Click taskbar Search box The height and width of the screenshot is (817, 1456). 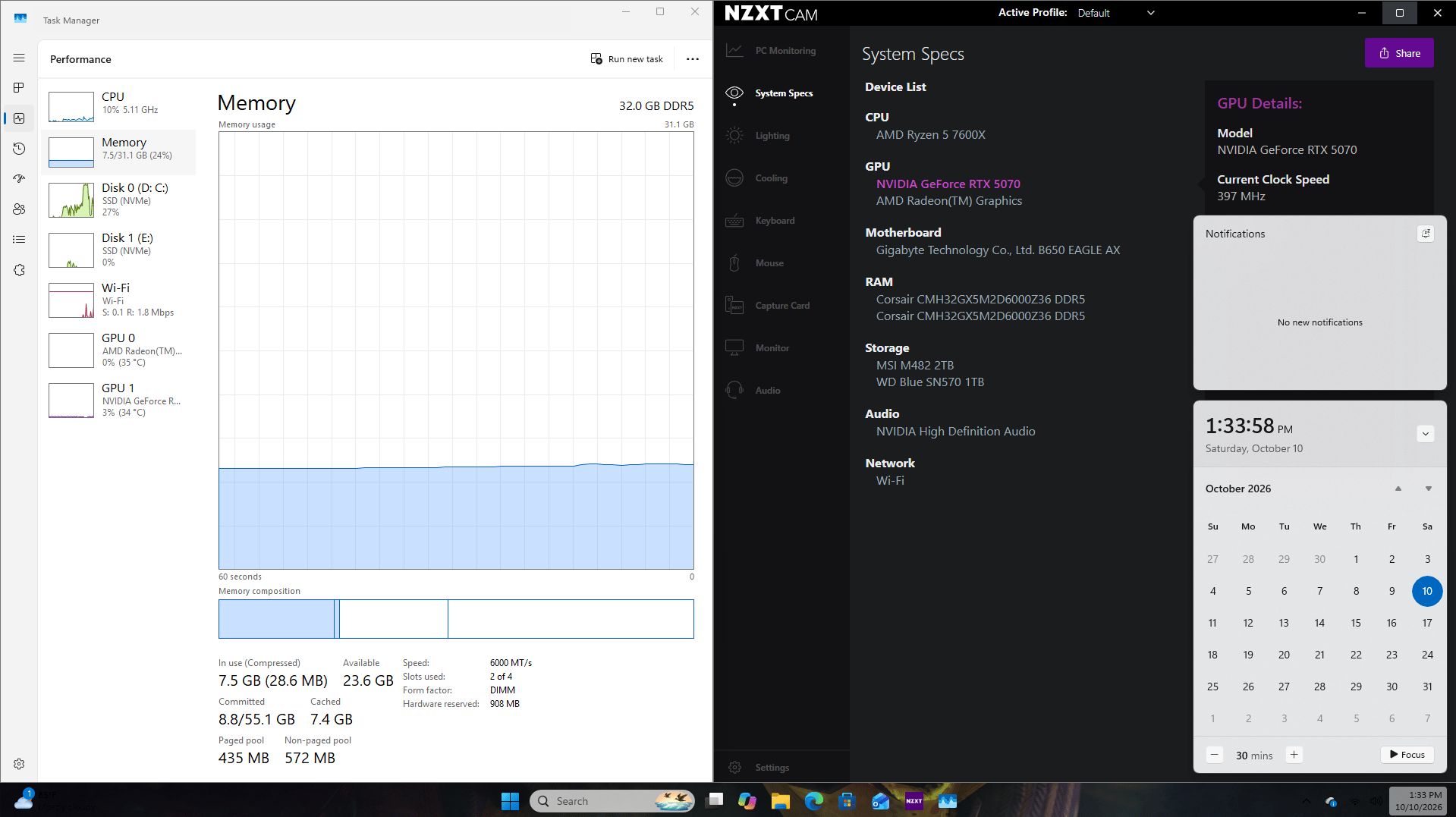[x=612, y=801]
